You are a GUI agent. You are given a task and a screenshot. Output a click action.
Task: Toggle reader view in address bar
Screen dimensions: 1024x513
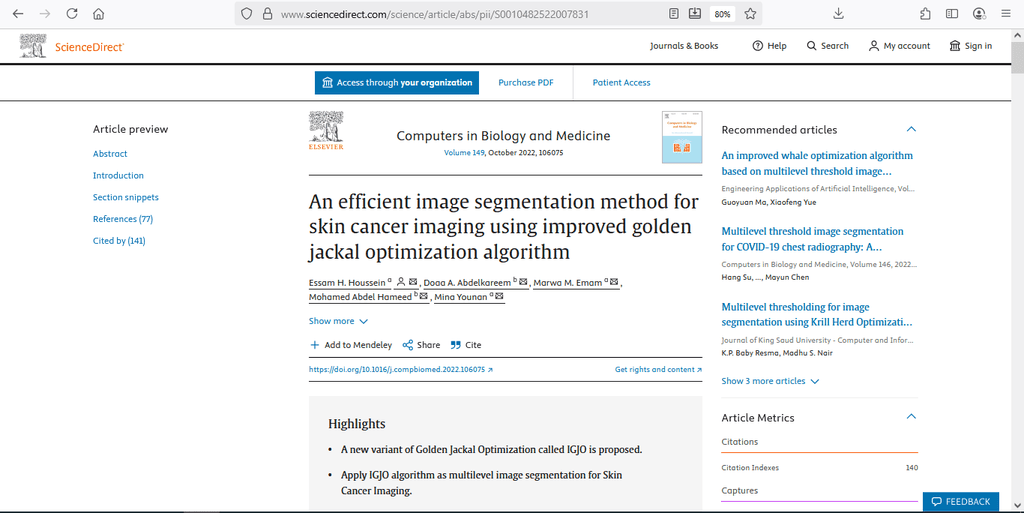coord(674,14)
